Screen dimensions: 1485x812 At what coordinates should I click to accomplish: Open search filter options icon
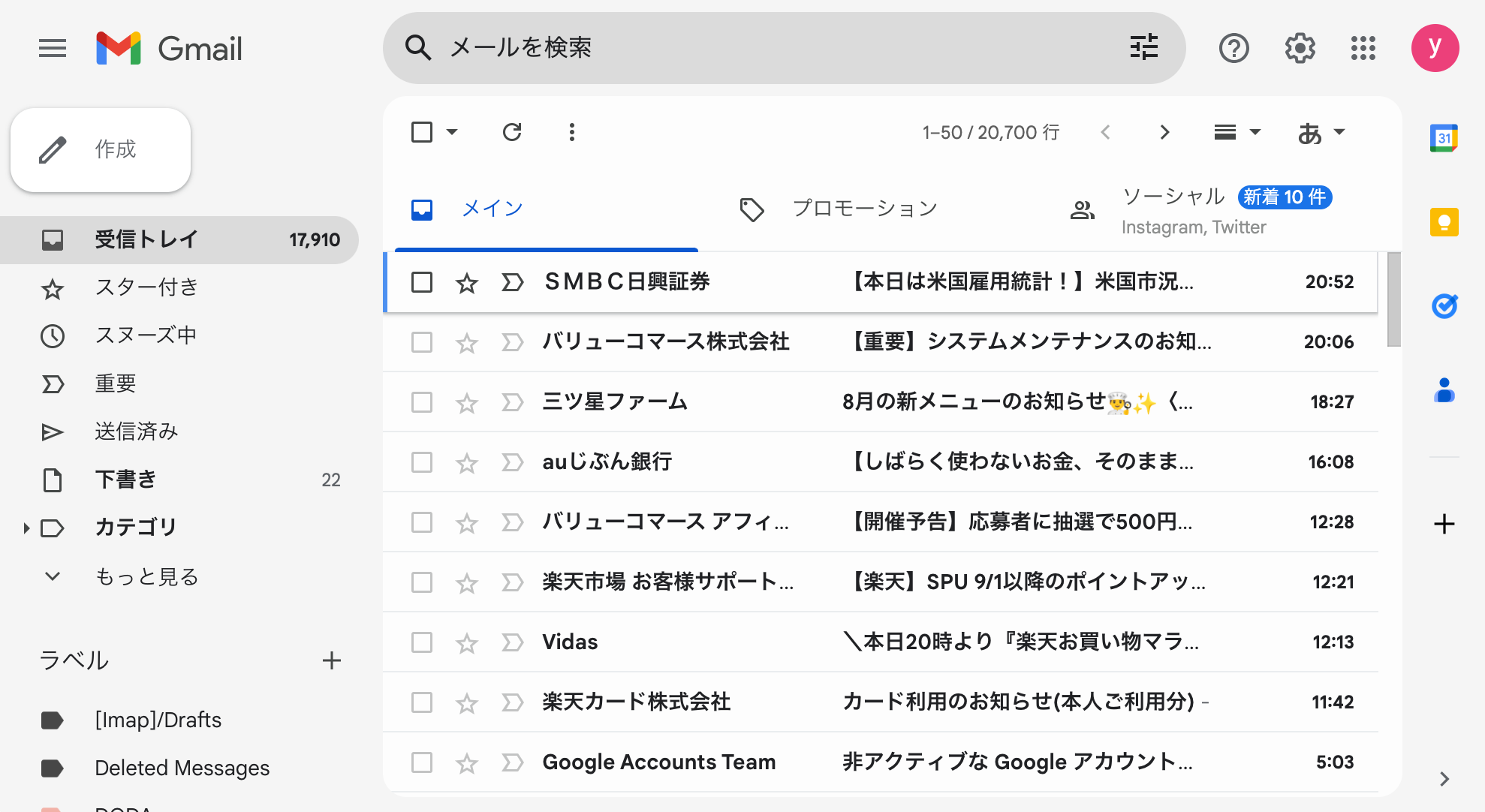(1144, 47)
